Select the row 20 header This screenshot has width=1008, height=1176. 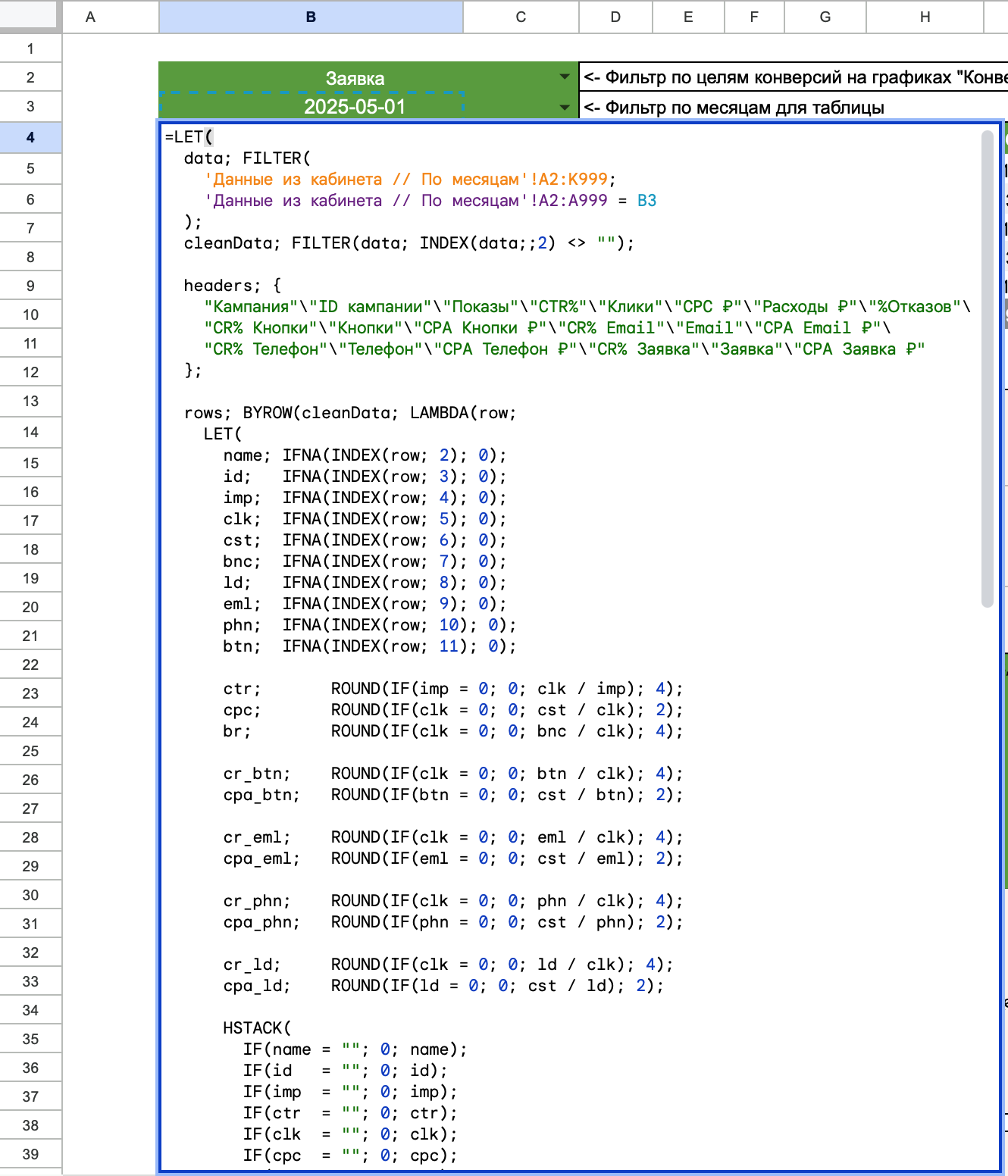click(30, 607)
